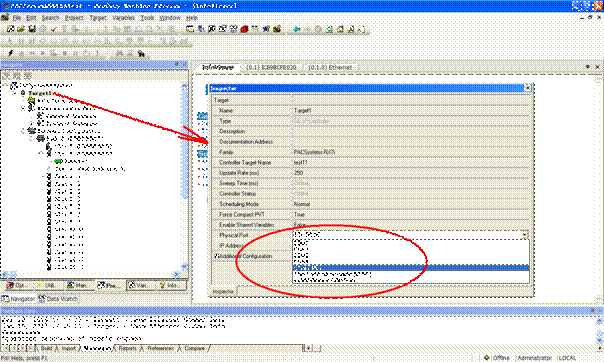This screenshot has width=604, height=362.
Task: Select the highlighted Physical Port list option
Action: coord(411,268)
